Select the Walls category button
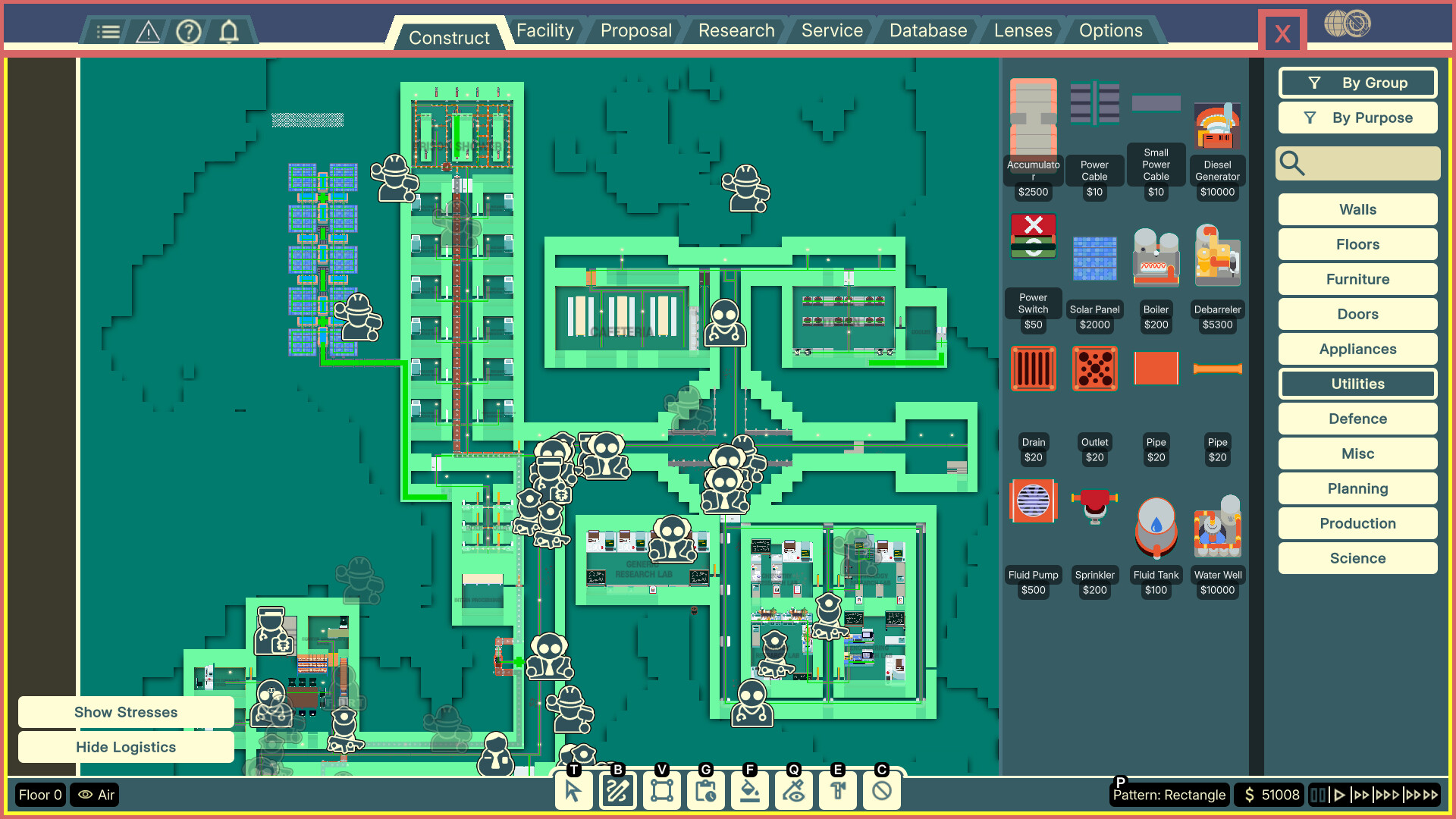 (1357, 209)
